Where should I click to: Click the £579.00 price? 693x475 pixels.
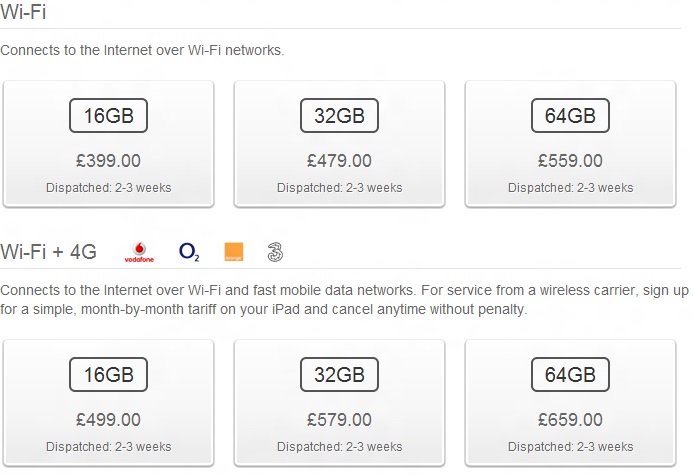point(339,419)
